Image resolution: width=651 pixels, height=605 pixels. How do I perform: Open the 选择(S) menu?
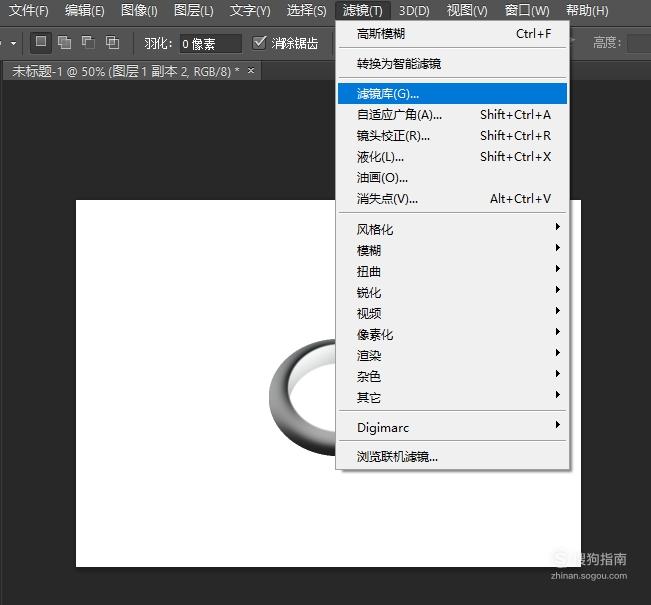[306, 10]
